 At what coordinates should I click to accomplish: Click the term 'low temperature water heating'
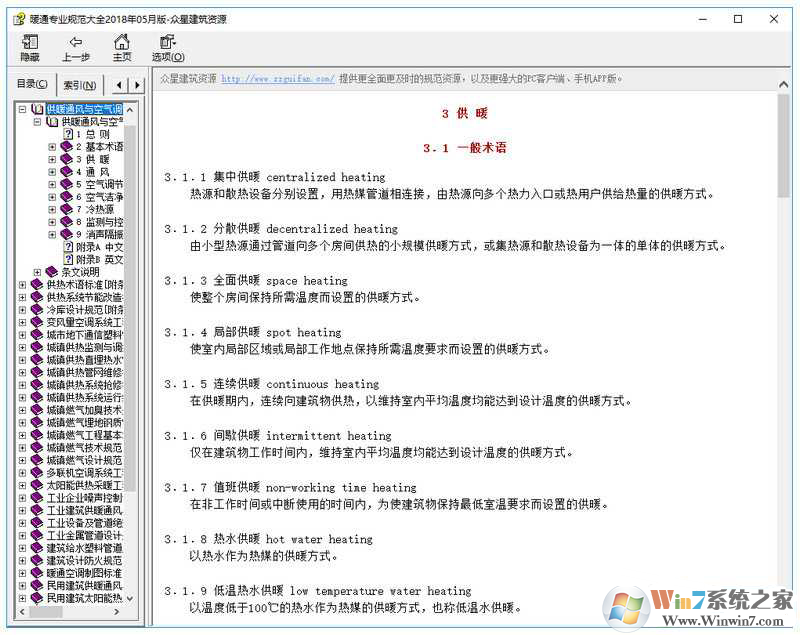[381, 591]
